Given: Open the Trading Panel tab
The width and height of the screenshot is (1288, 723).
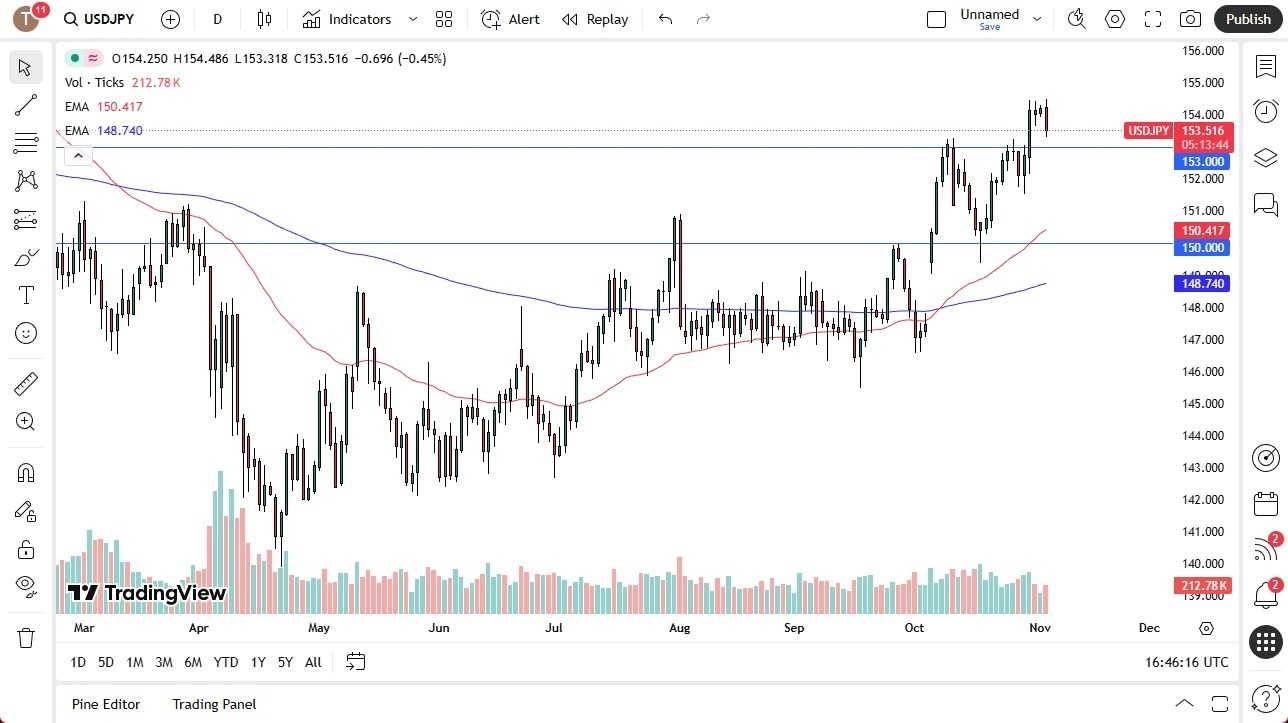Looking at the screenshot, I should pos(213,704).
